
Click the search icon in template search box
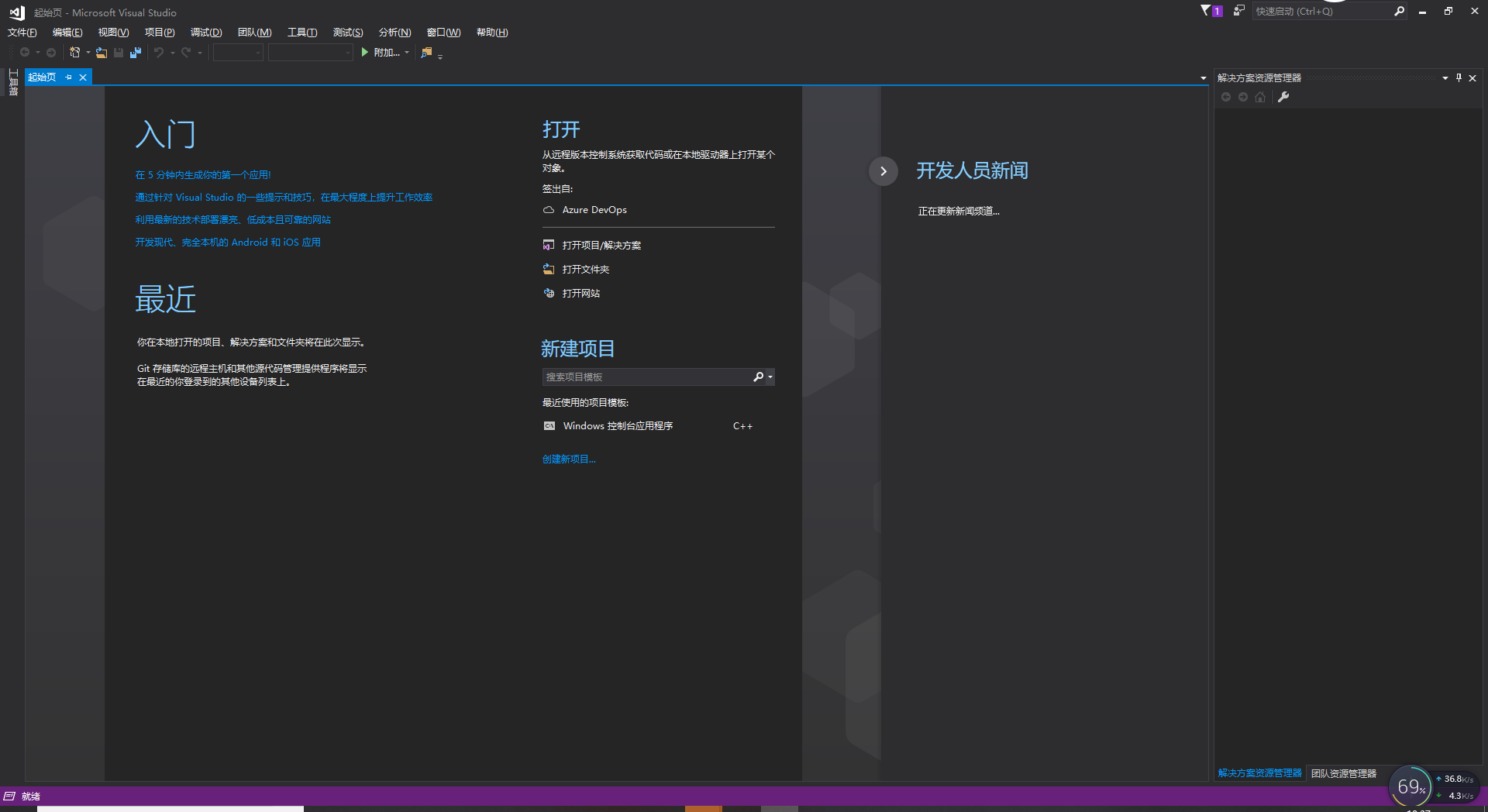coord(759,377)
